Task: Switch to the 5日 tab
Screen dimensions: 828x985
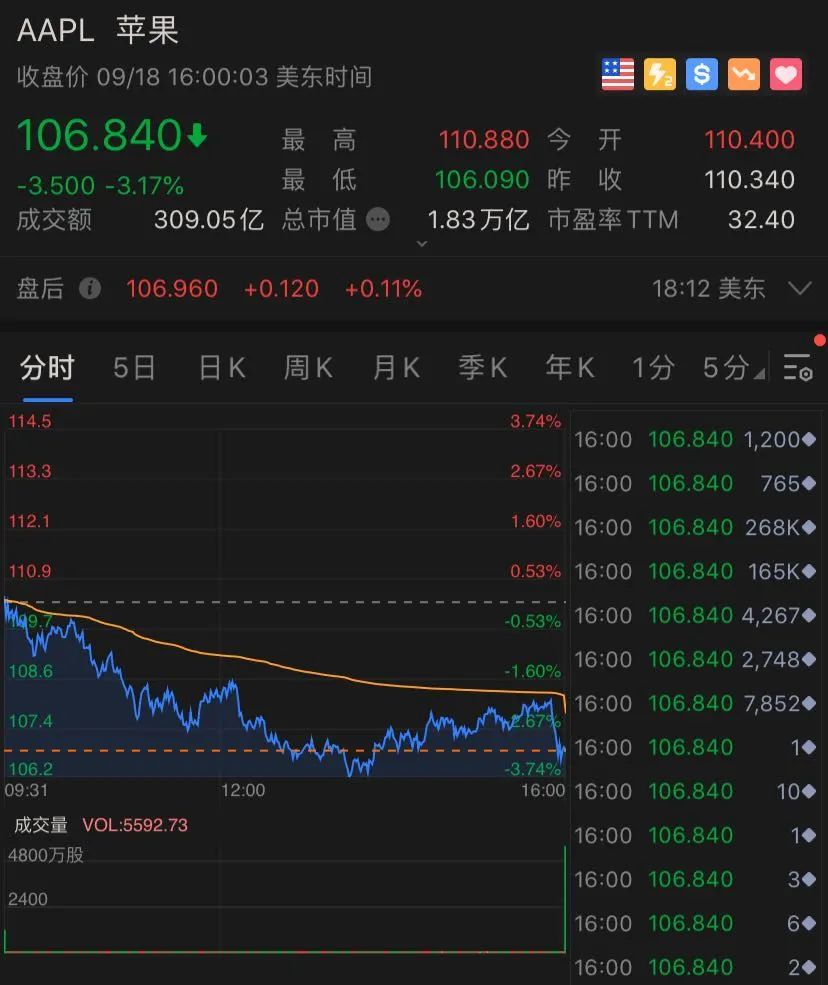Action: click(x=134, y=367)
